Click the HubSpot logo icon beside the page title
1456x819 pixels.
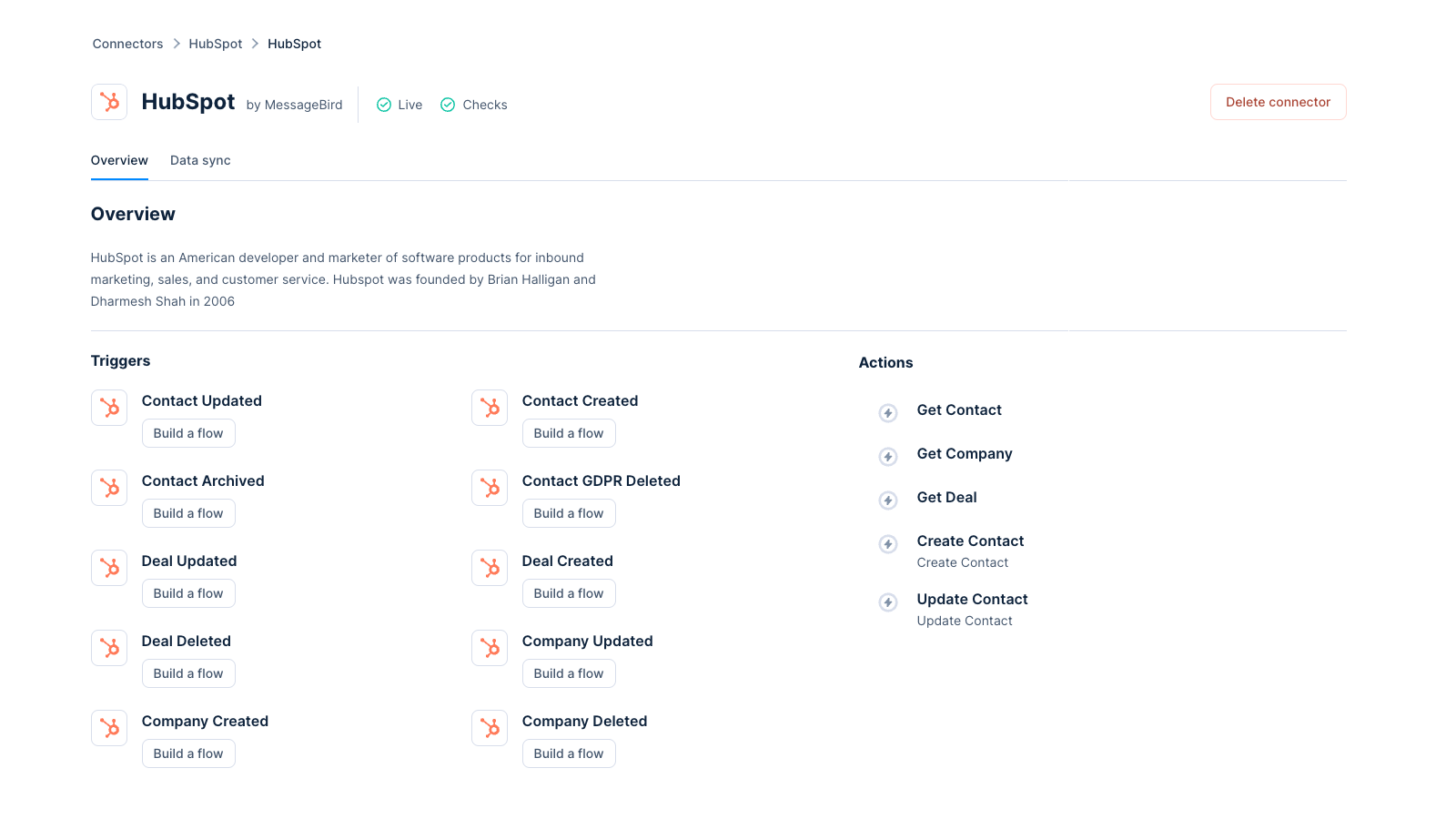point(109,102)
